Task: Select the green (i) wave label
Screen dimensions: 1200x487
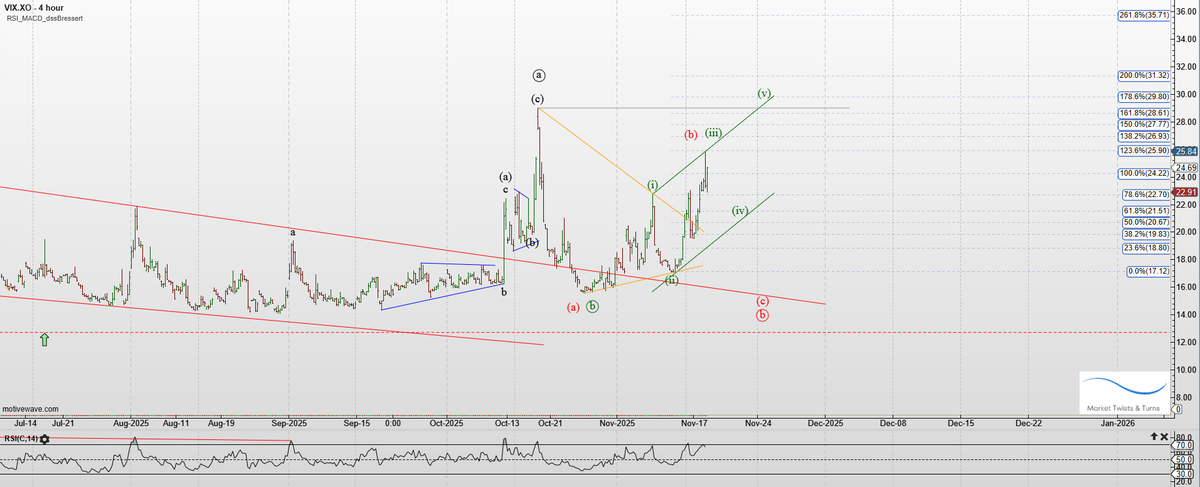Action: 652,185
